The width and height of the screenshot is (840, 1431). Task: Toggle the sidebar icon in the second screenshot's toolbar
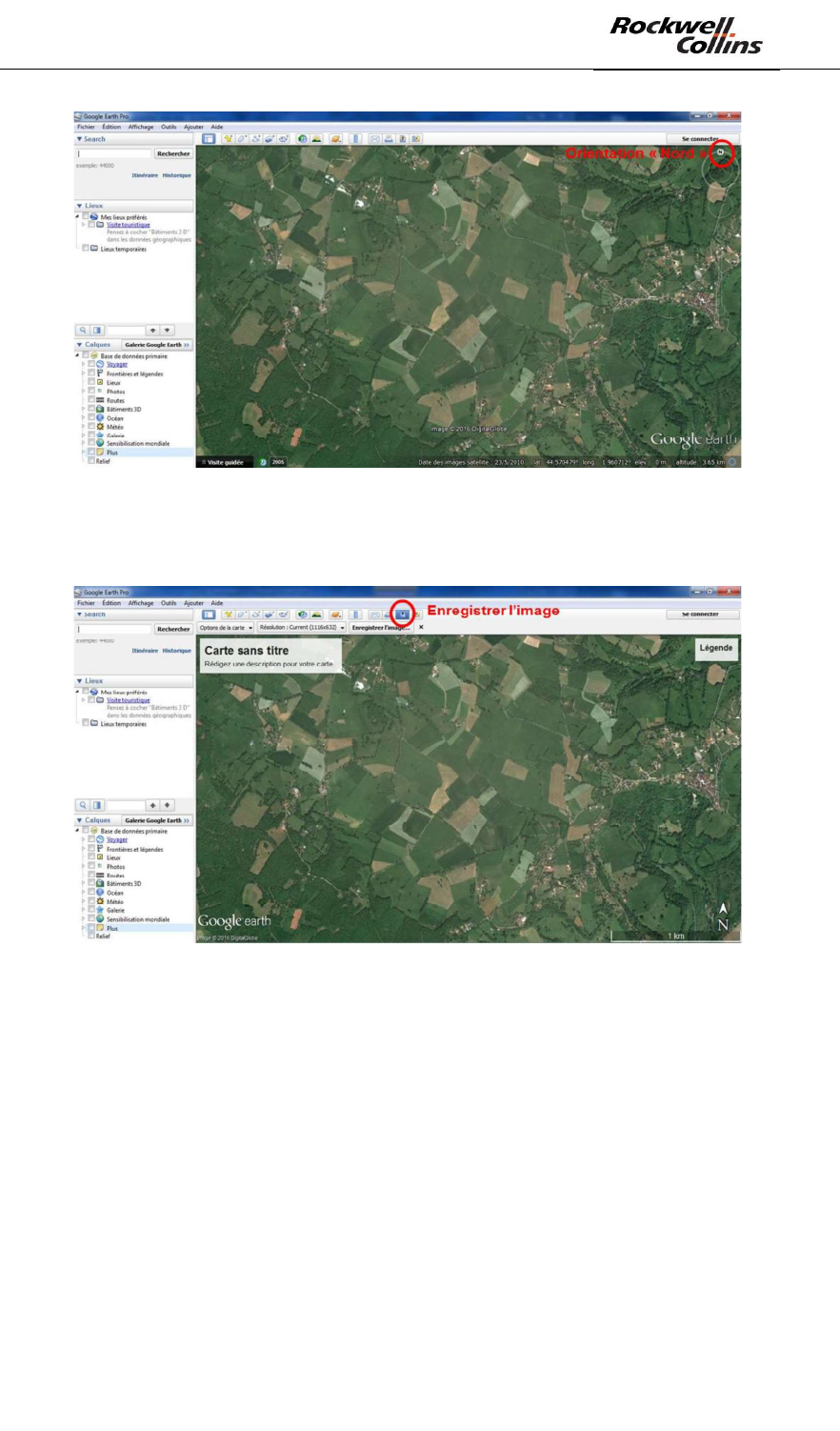pos(208,615)
